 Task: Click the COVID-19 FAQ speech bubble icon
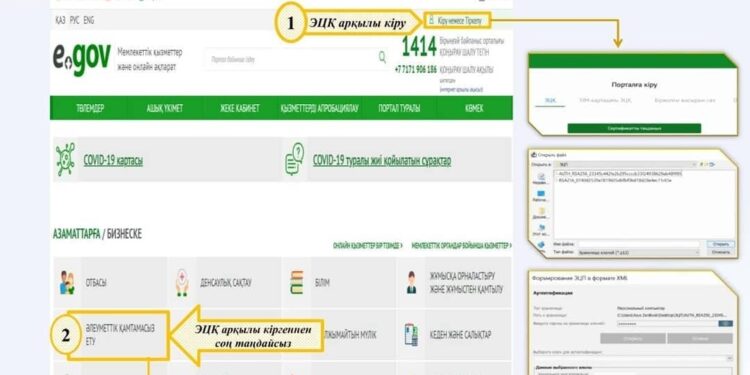click(x=294, y=159)
